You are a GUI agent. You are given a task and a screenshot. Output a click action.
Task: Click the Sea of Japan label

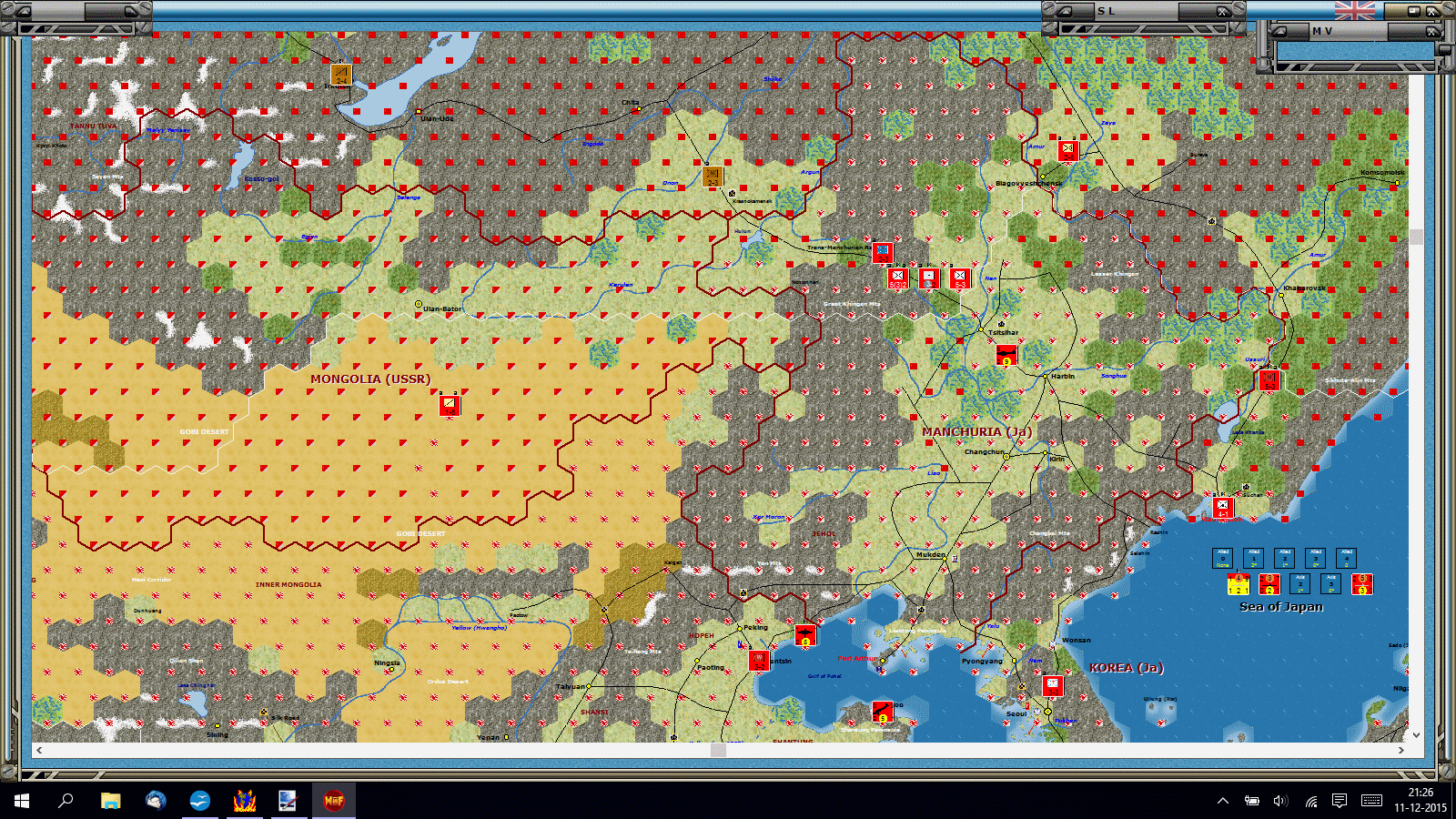point(1281,607)
